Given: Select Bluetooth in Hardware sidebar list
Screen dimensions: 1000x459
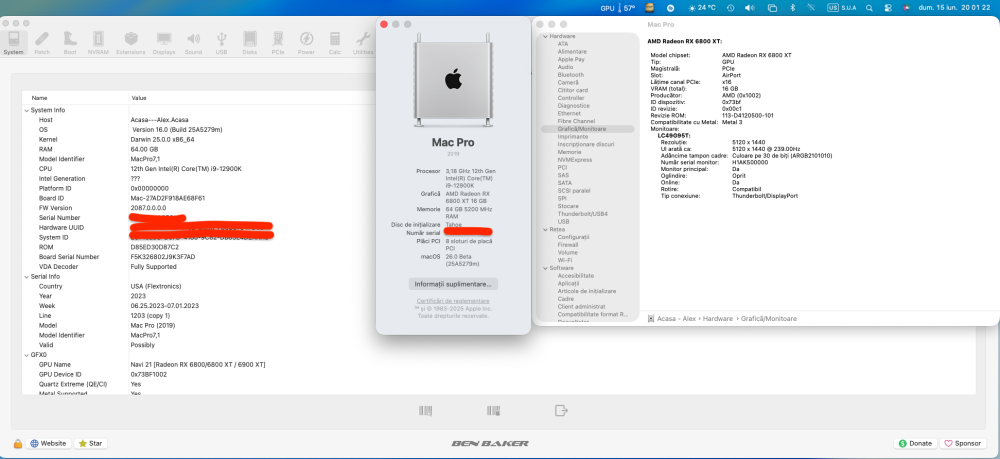Looking at the screenshot, I should pos(571,75).
